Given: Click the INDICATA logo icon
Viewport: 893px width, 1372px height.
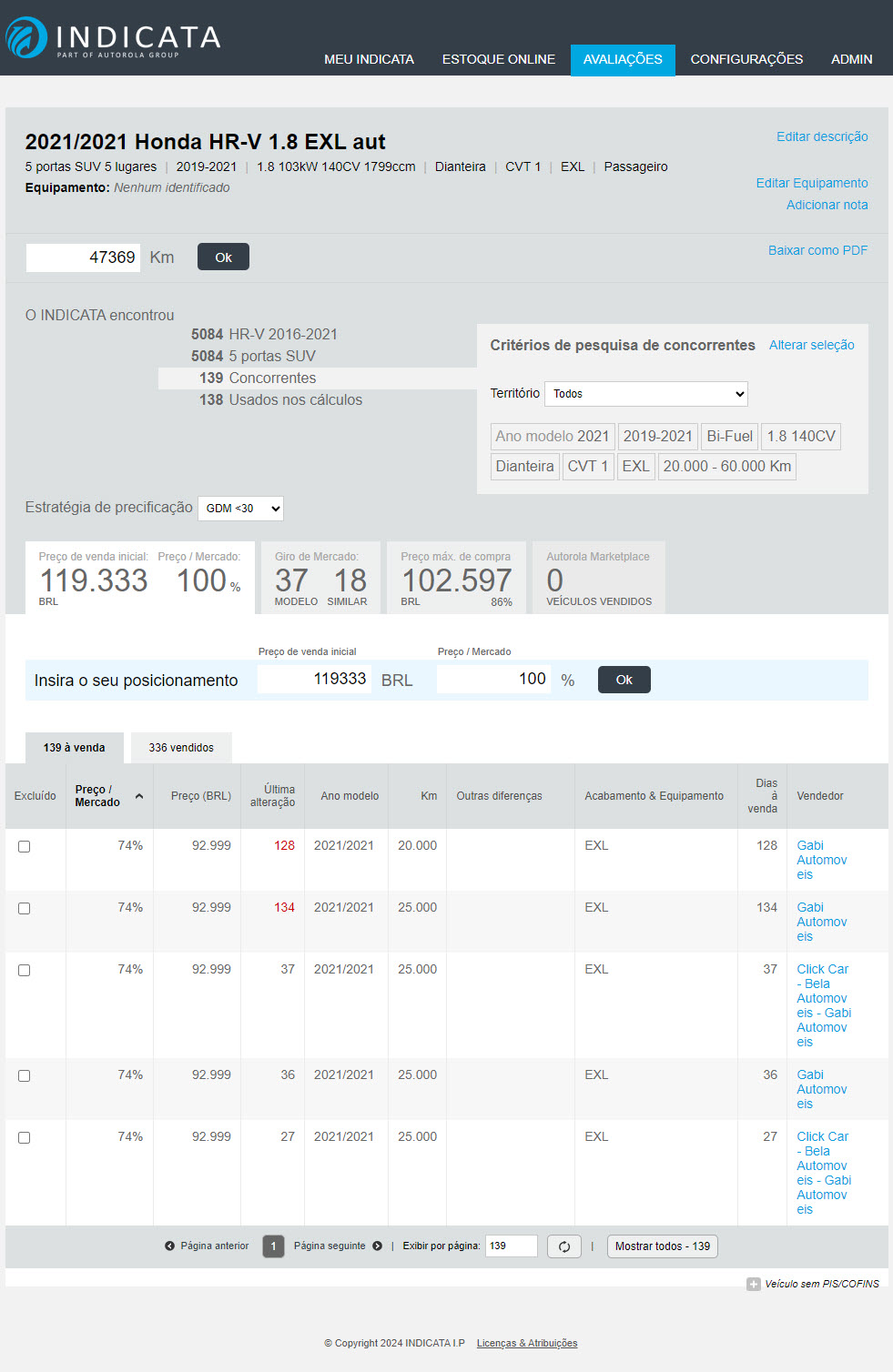Looking at the screenshot, I should coord(25,38).
